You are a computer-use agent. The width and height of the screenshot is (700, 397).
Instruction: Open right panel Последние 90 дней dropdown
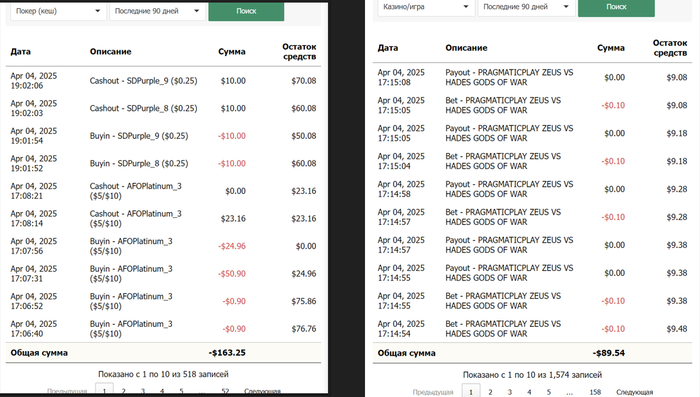pos(526,7)
